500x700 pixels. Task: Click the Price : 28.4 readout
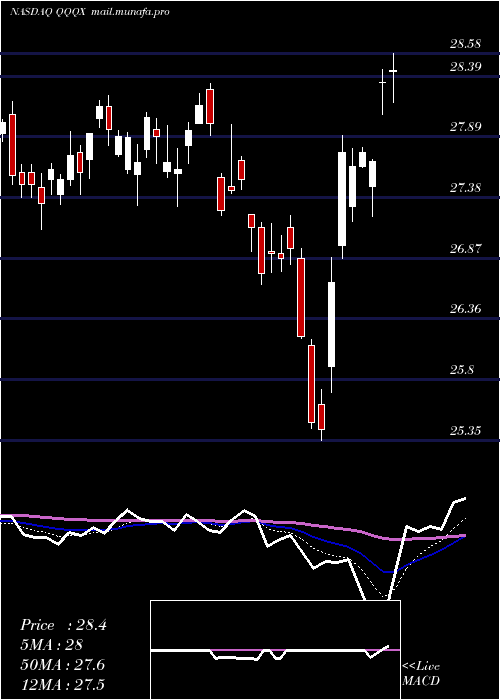coord(63,625)
